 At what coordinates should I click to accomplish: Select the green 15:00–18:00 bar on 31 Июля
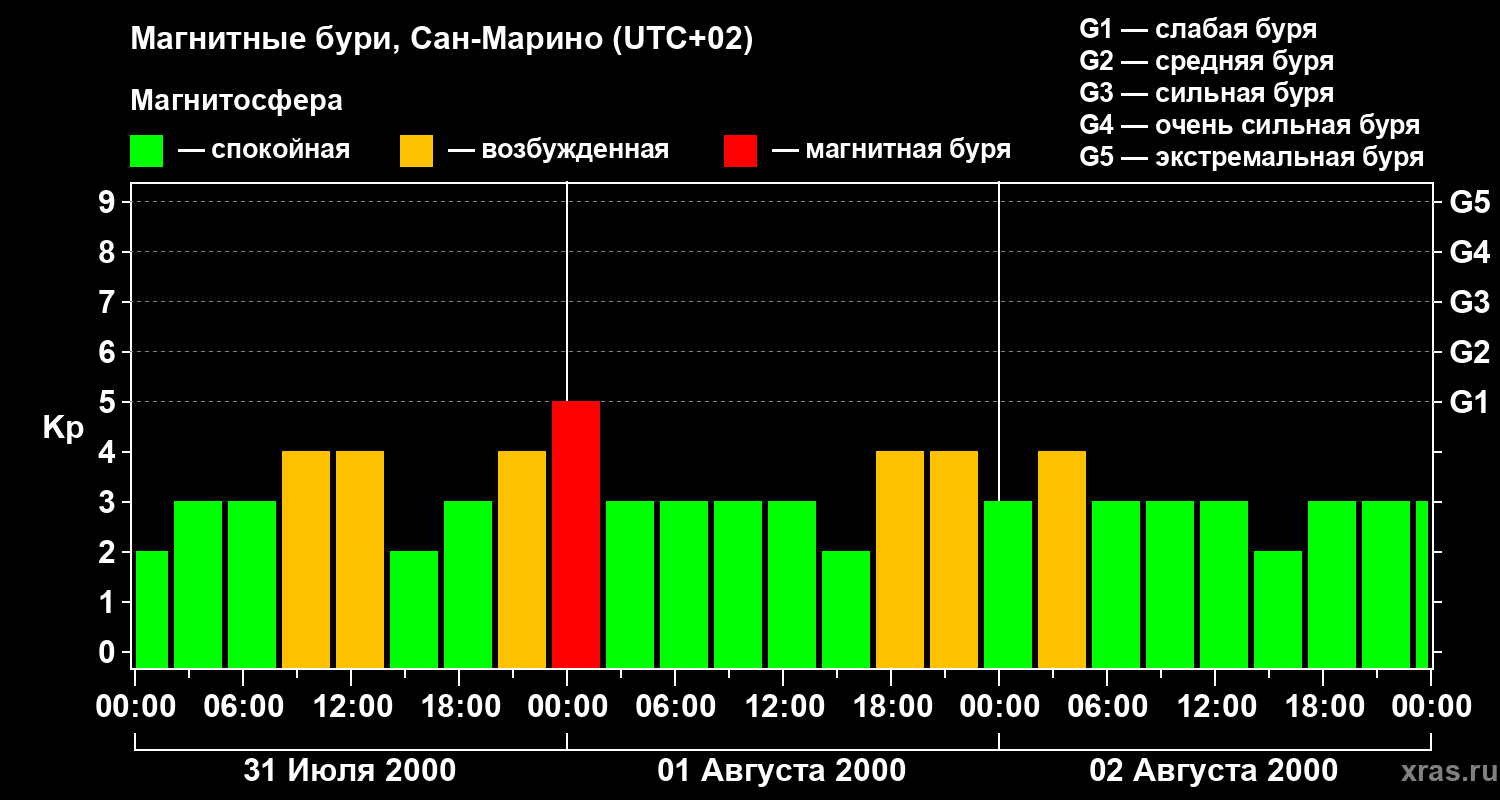[x=414, y=610]
